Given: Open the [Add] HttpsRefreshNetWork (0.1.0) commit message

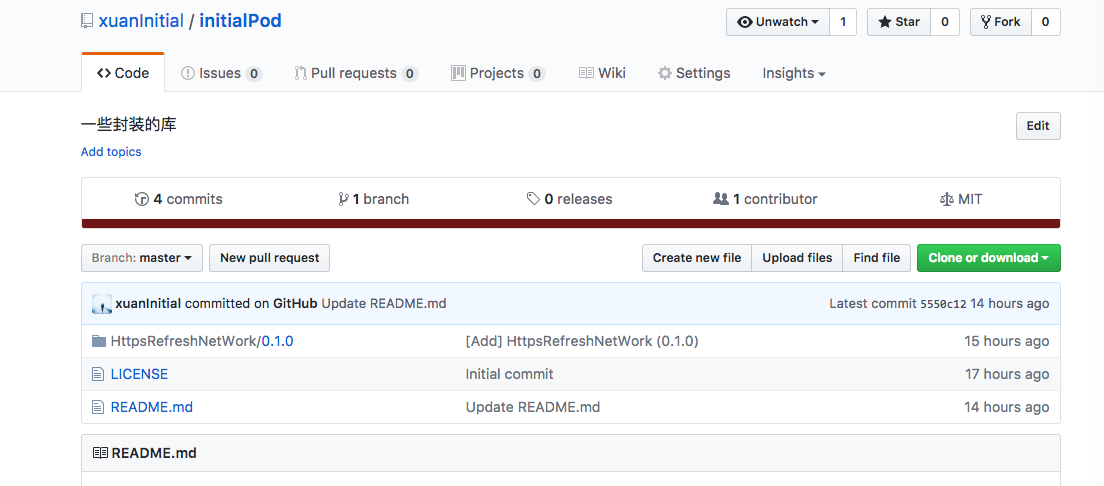Looking at the screenshot, I should 582,342.
